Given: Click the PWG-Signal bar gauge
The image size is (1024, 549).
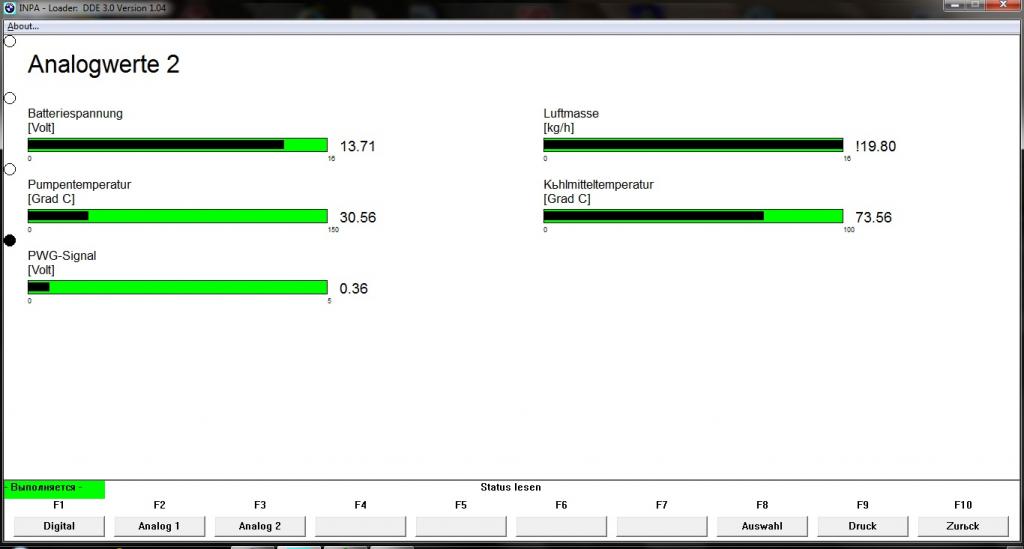Looking at the screenshot, I should click(x=178, y=287).
